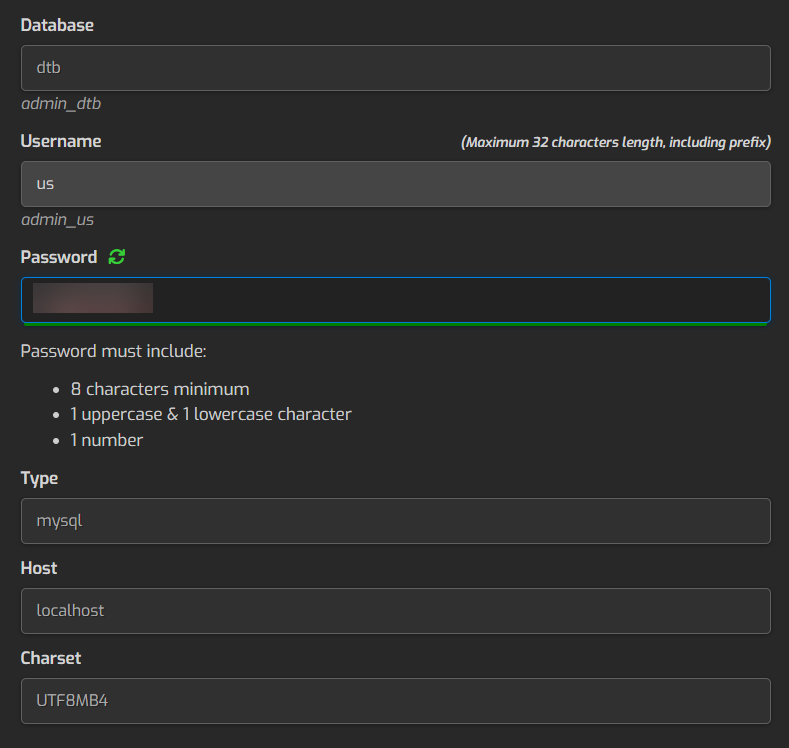The width and height of the screenshot is (789, 748).
Task: Click the 'Password must include:' heading
Action: pyautogui.click(x=113, y=352)
